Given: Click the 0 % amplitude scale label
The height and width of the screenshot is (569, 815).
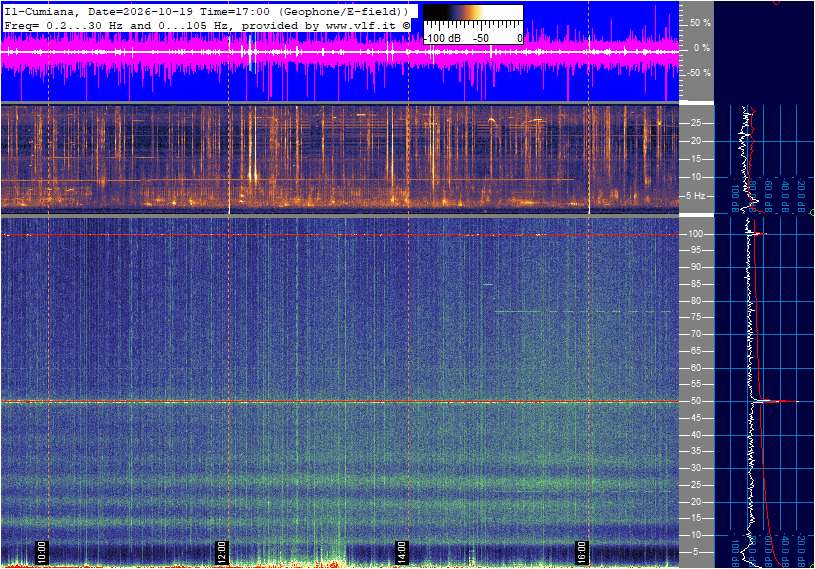Looking at the screenshot, I should (702, 48).
